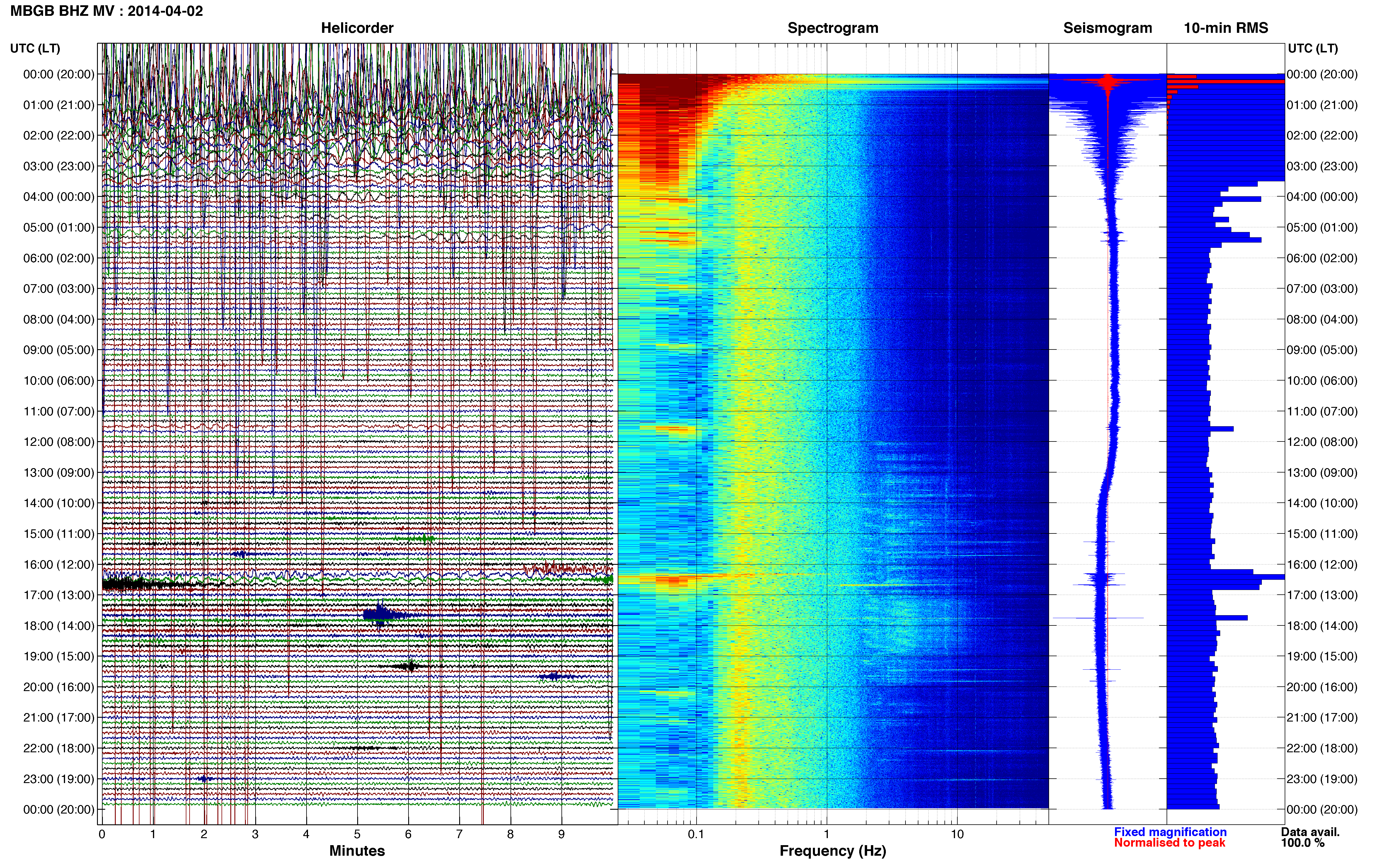Select left-axis time label 10:00 (06:00)

[59, 381]
